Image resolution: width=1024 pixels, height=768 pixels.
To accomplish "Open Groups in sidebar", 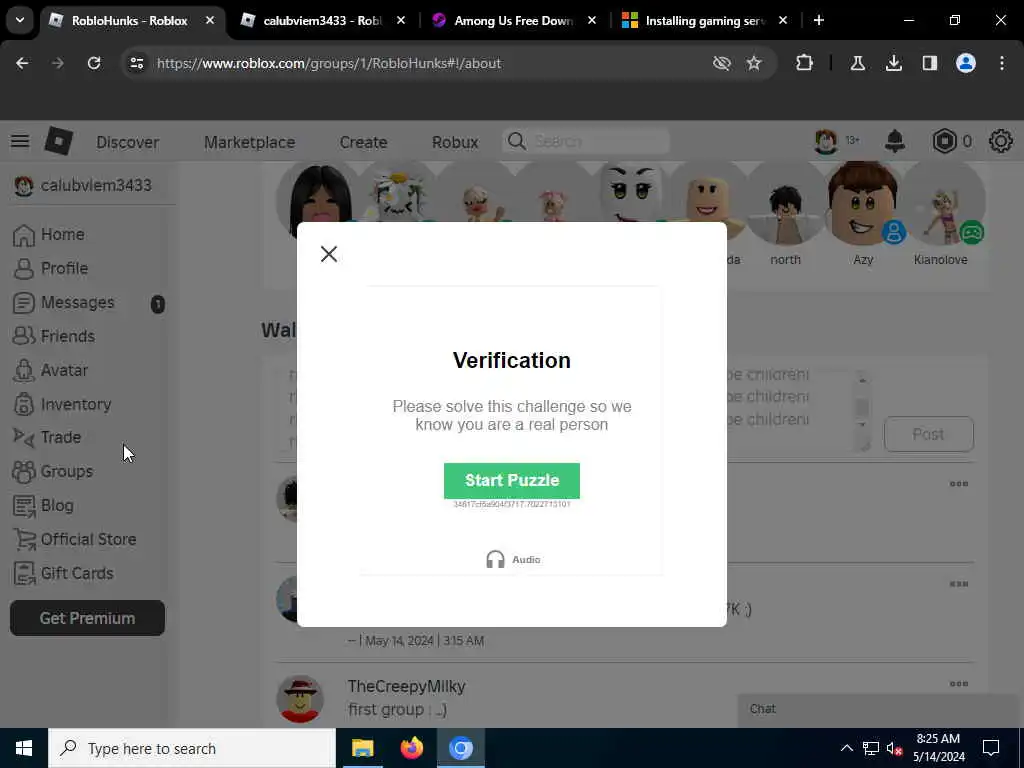I will (x=53, y=471).
